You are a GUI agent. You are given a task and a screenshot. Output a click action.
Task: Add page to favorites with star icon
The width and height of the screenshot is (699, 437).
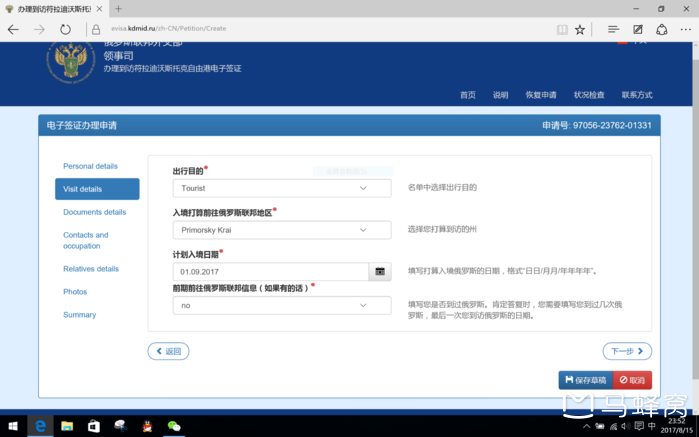point(580,30)
